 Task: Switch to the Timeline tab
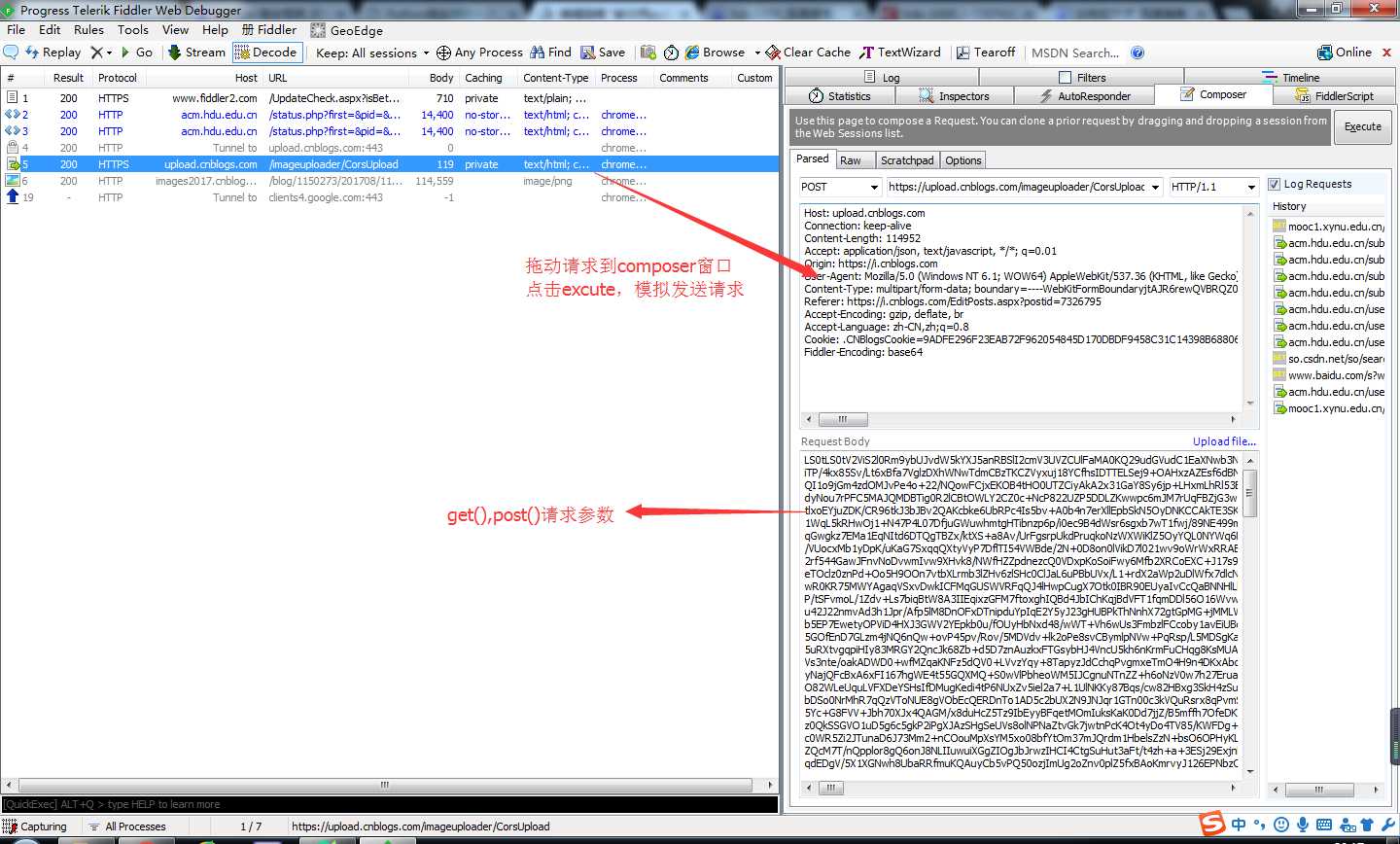pos(1290,77)
